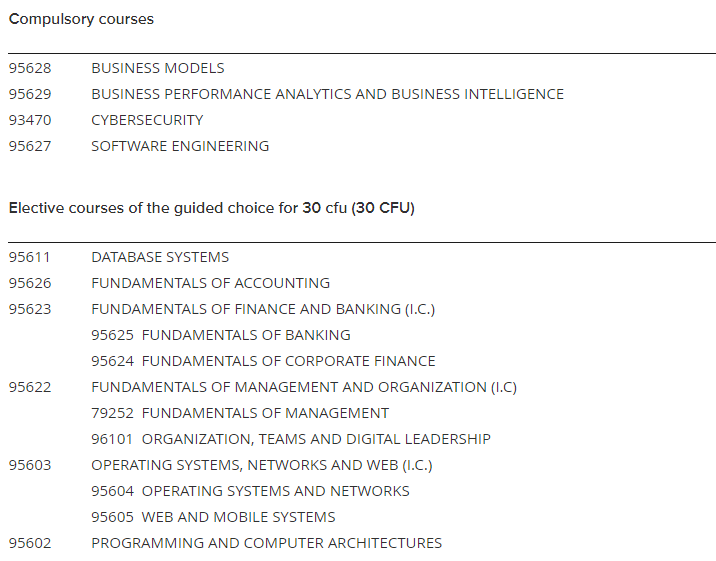Image resolution: width=716 pixels, height=561 pixels.
Task: Open Fundamentals of Finance and Banking (I.C.)
Action: [263, 309]
